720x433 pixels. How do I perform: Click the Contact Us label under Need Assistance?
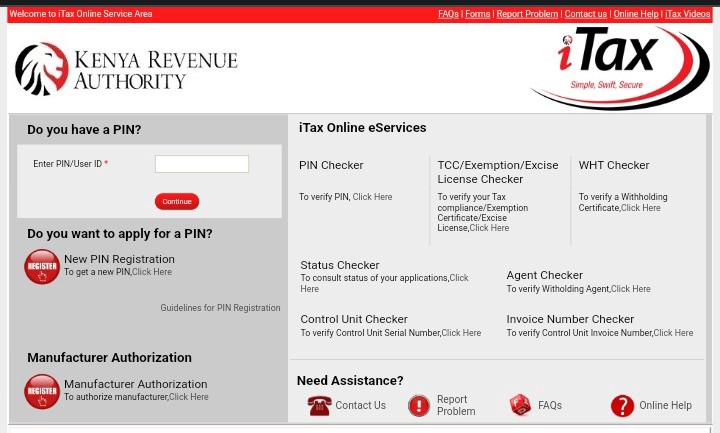click(x=360, y=405)
